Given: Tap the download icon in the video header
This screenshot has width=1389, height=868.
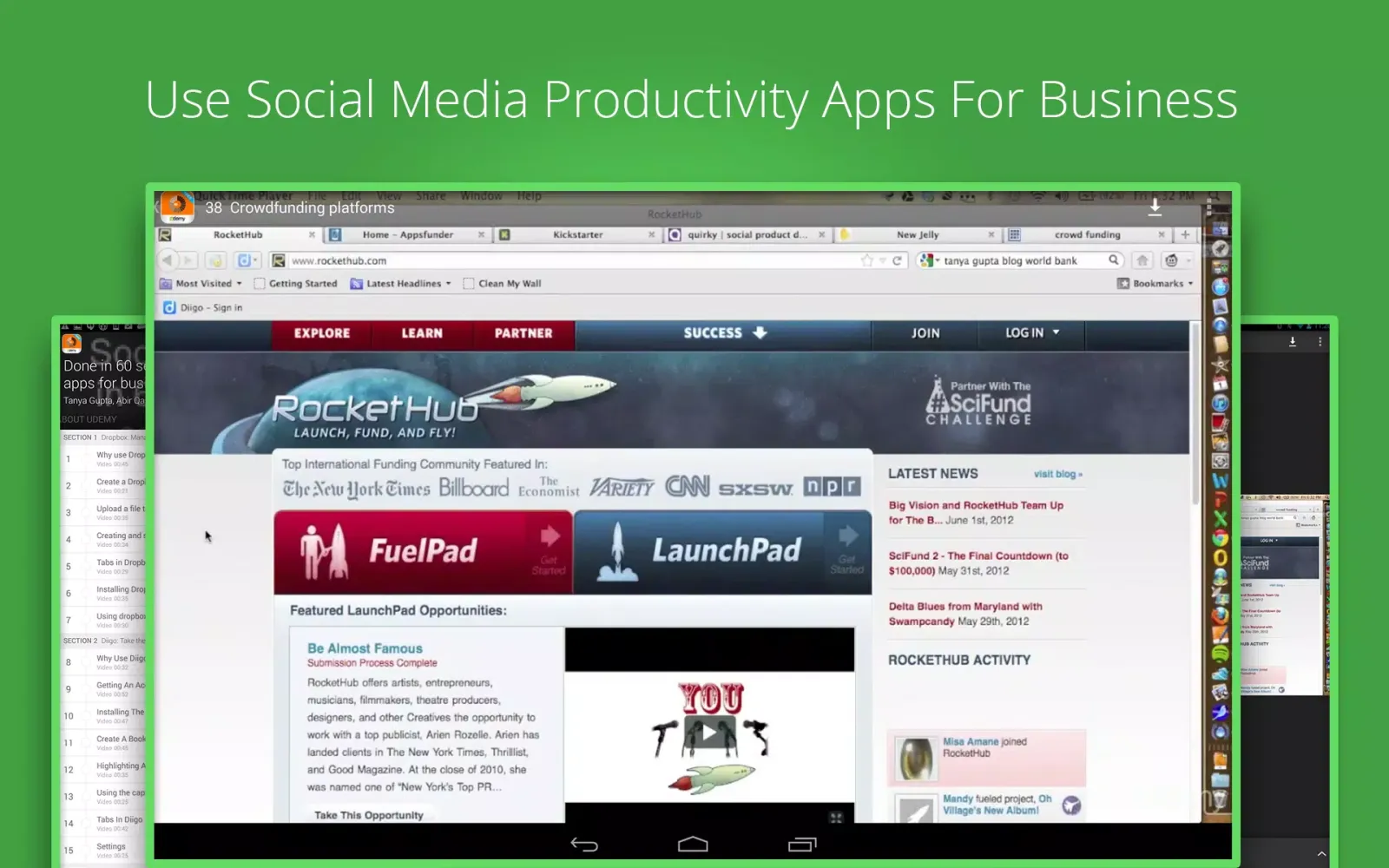Looking at the screenshot, I should pyautogui.click(x=1155, y=207).
